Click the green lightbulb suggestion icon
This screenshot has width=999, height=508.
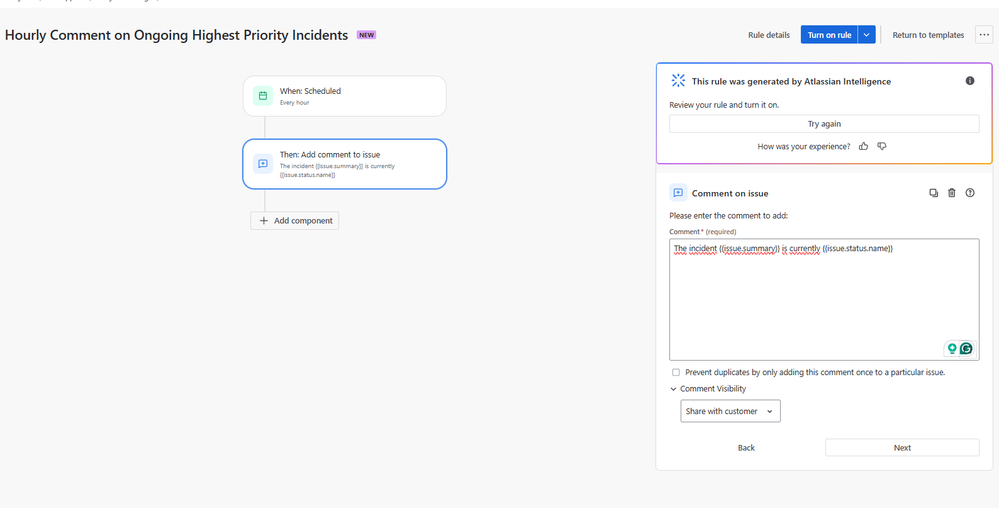pyautogui.click(x=952, y=349)
